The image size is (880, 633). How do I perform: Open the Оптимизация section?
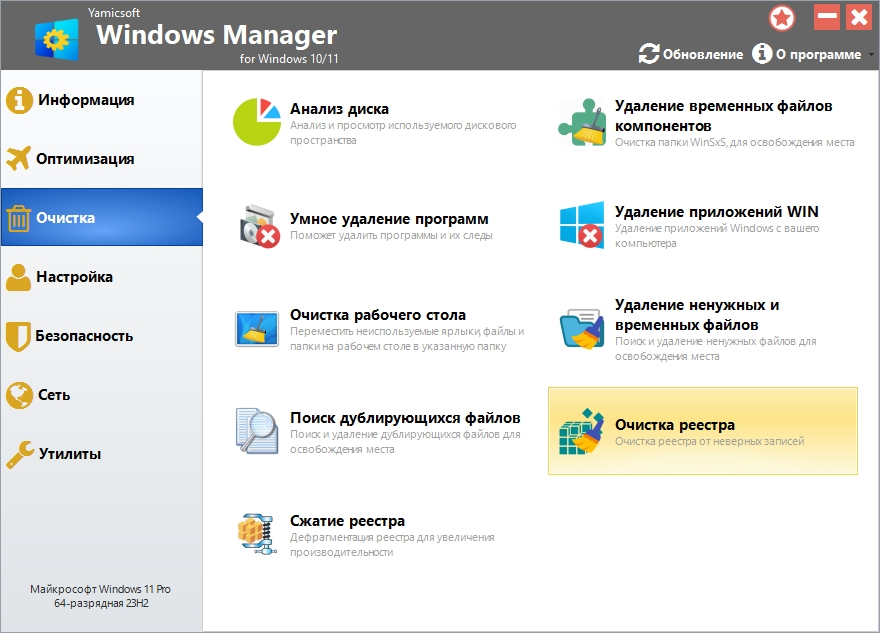tap(85, 159)
